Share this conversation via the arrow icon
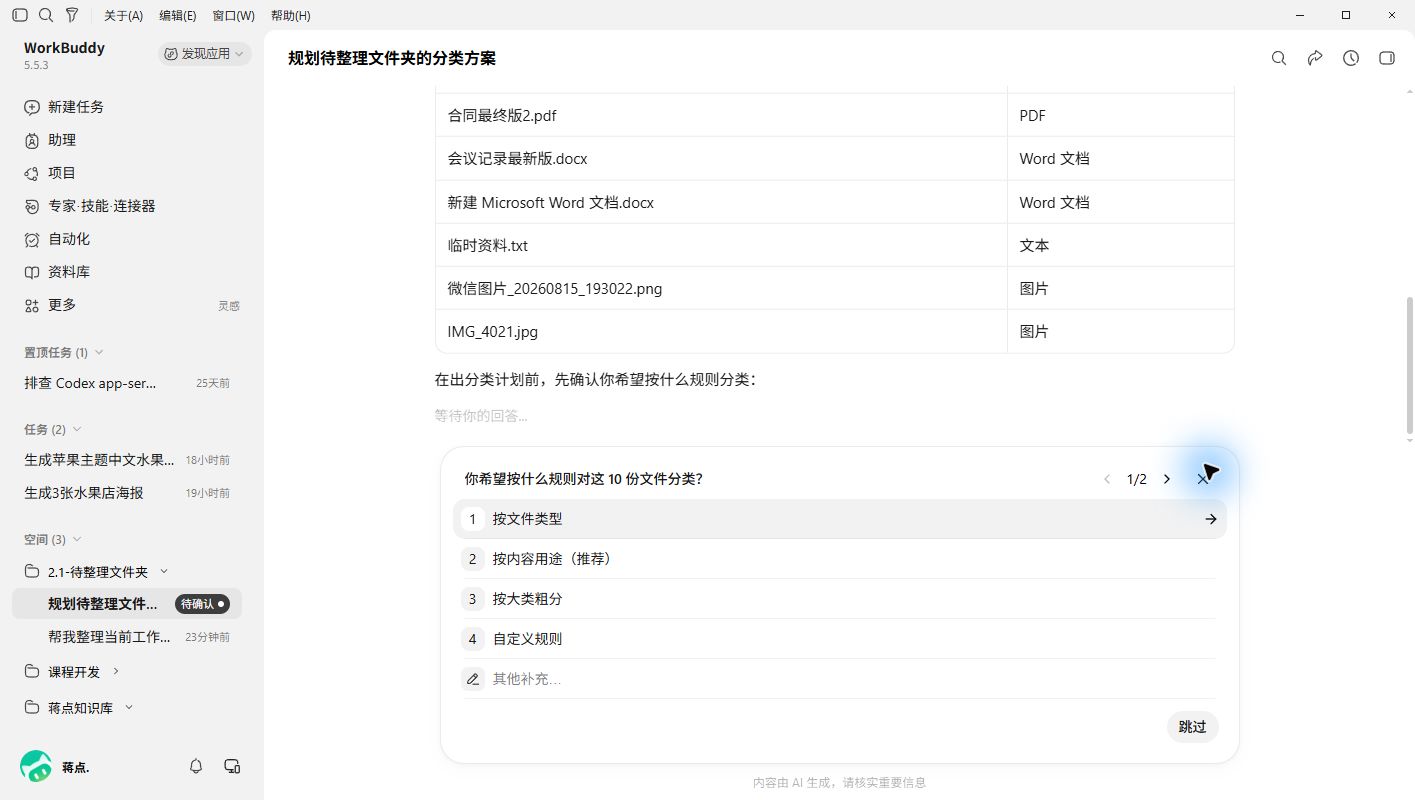 [1315, 58]
